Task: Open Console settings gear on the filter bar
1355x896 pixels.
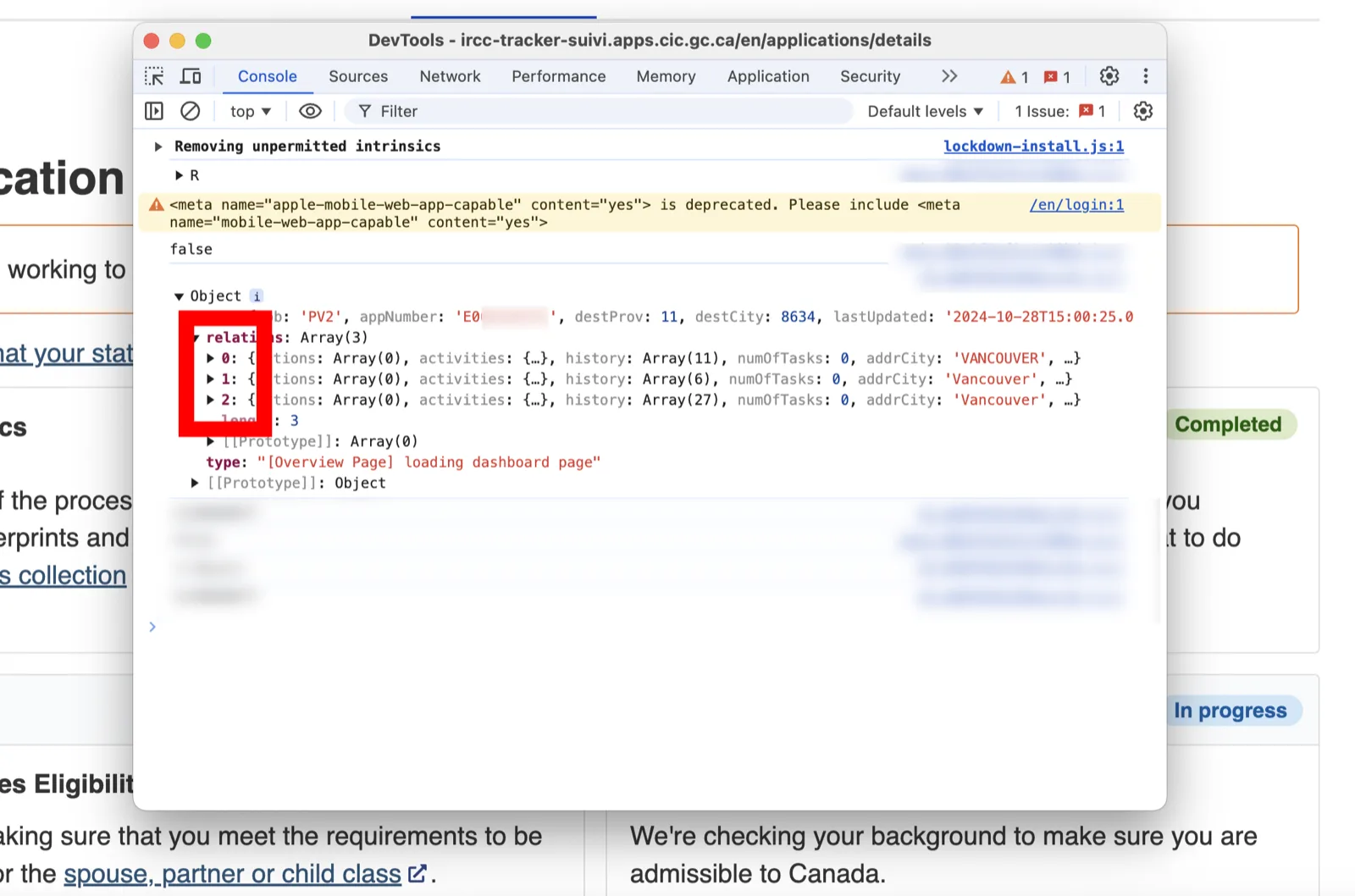Action: tap(1142, 111)
